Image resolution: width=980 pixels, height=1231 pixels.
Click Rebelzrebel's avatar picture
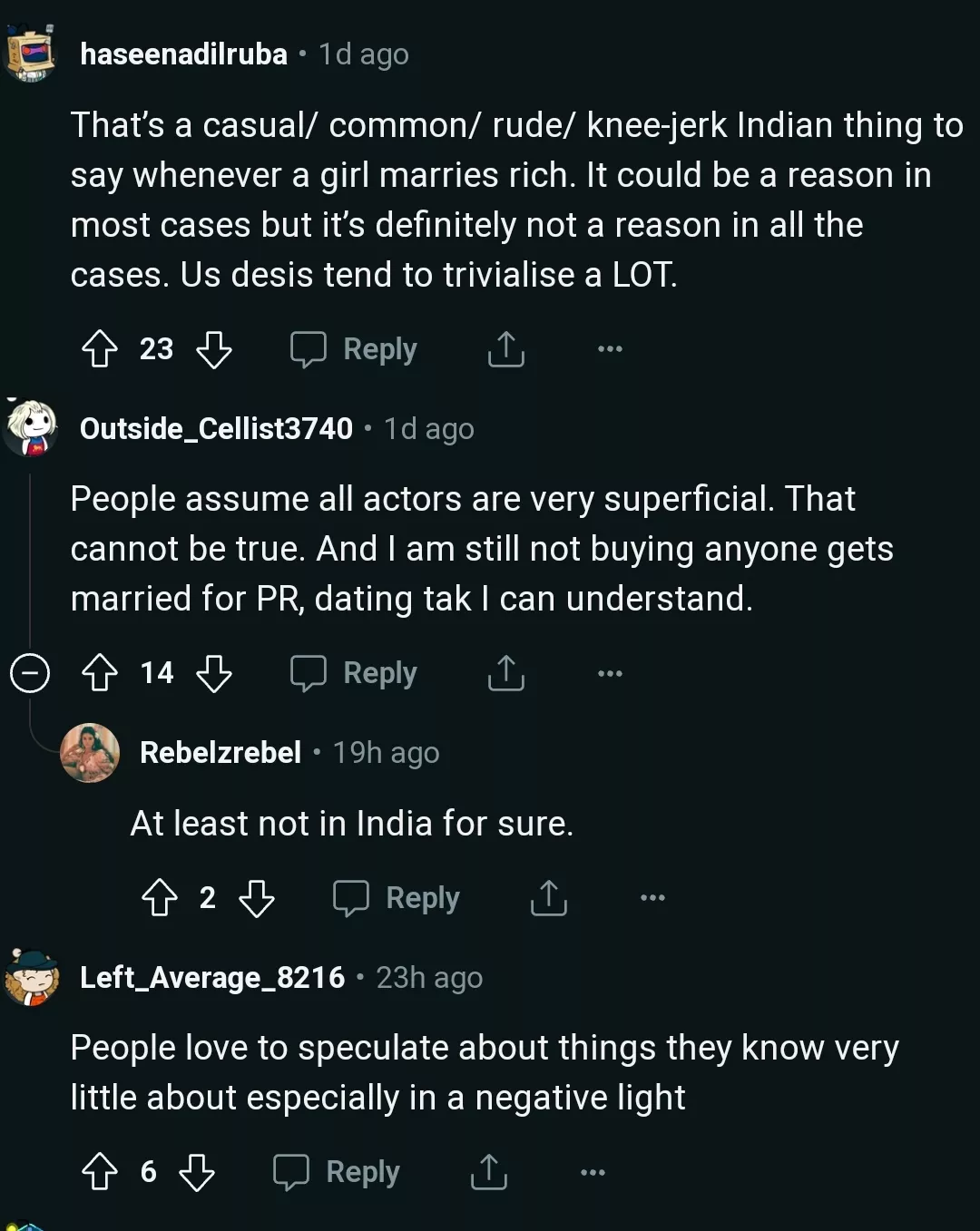pos(91,752)
